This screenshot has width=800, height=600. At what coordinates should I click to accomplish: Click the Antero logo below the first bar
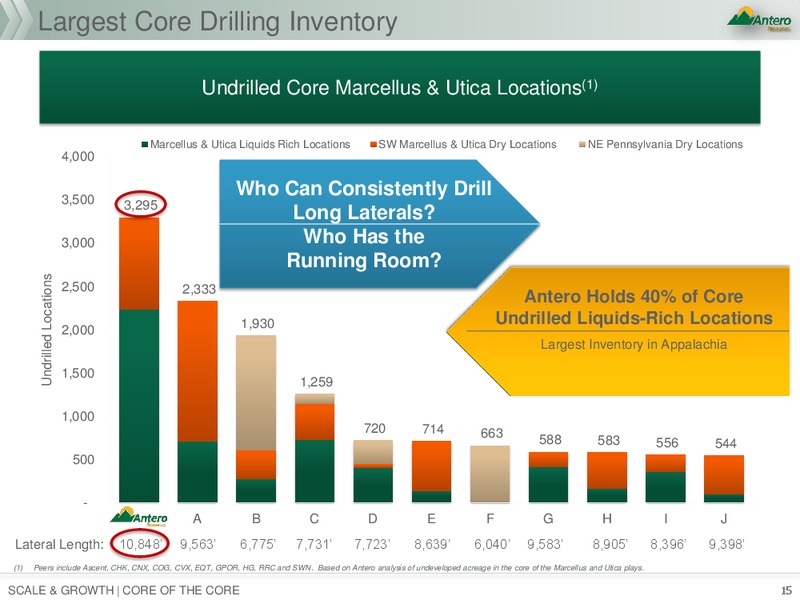(x=139, y=516)
